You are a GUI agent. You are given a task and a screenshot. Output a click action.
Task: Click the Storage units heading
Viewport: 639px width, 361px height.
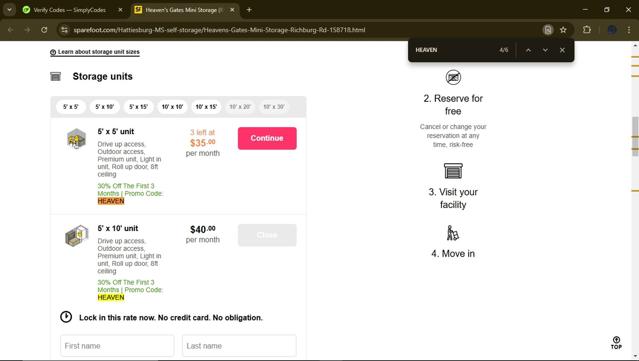[x=102, y=76]
